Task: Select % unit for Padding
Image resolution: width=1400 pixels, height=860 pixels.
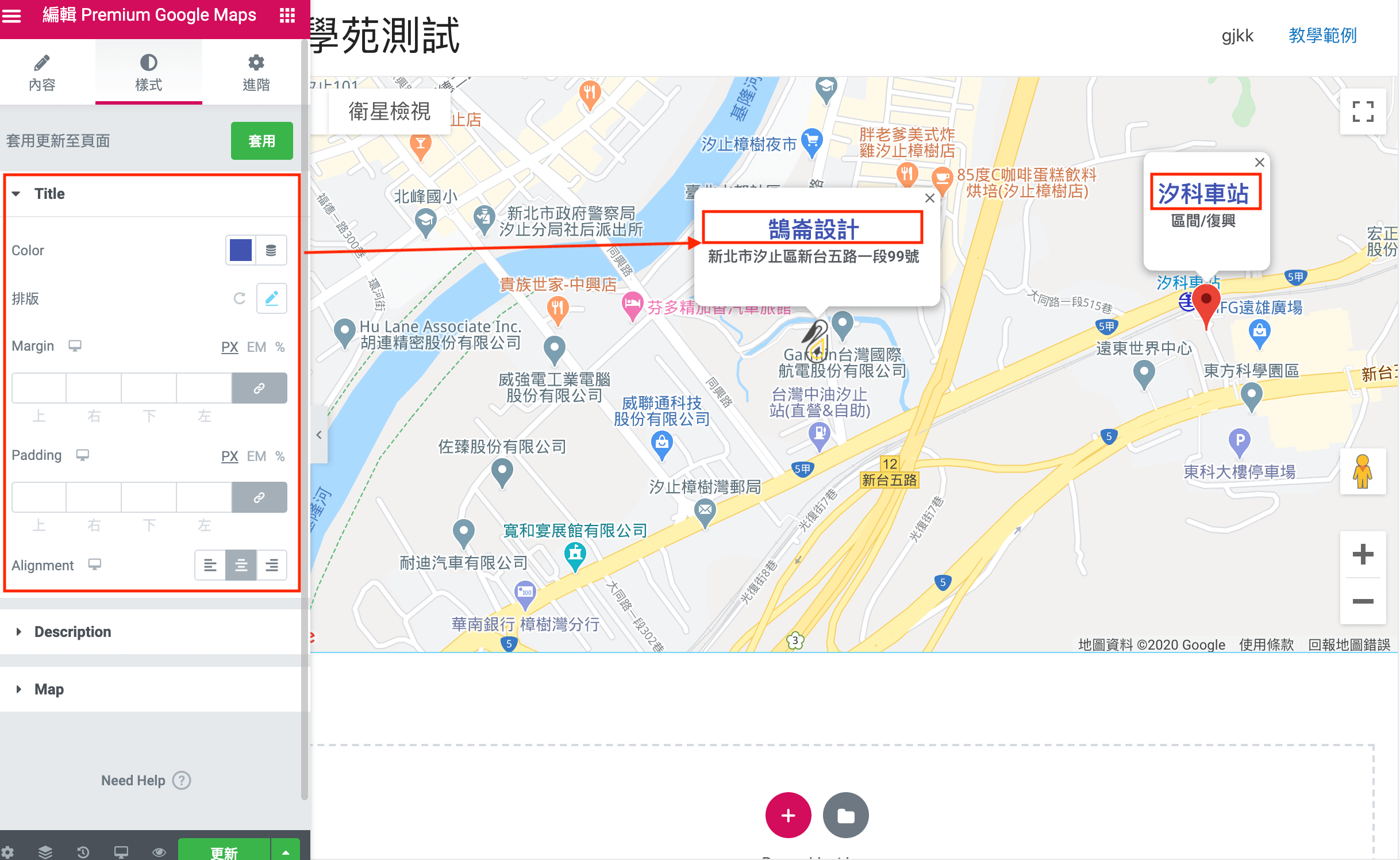Action: click(280, 456)
